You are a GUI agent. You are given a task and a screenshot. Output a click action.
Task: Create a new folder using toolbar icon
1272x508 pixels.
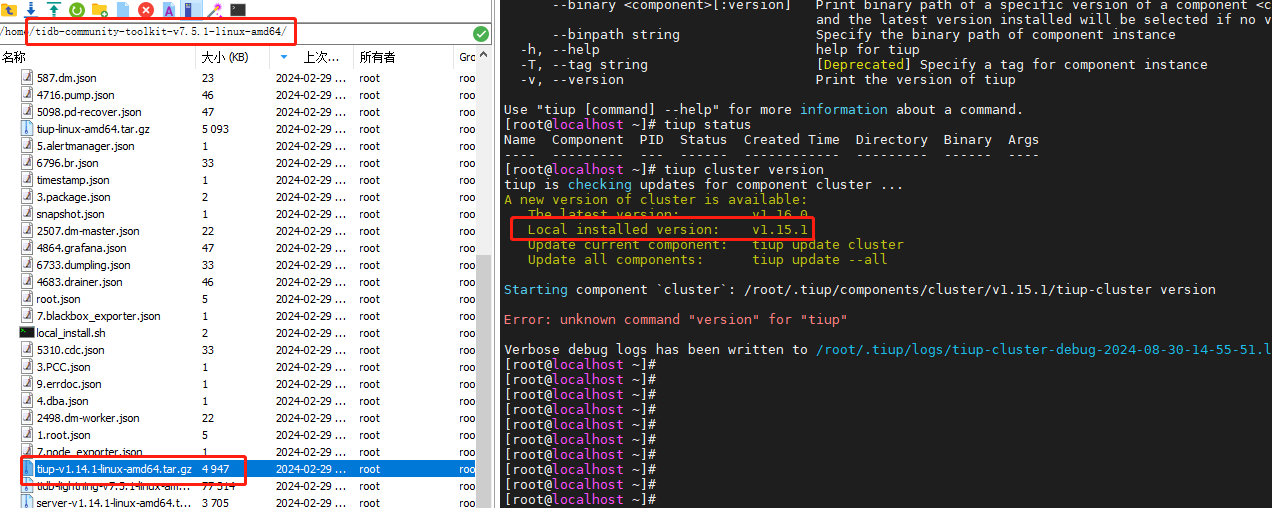pyautogui.click(x=100, y=9)
